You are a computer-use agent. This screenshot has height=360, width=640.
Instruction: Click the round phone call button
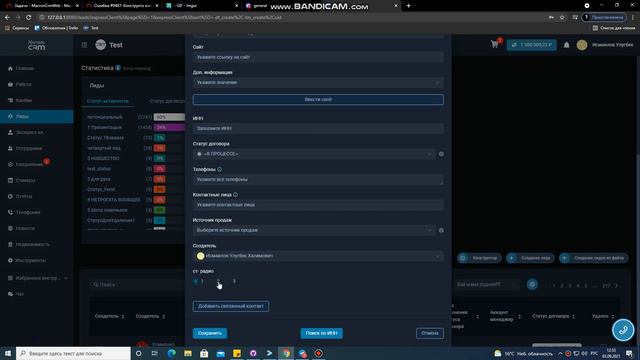(623, 330)
